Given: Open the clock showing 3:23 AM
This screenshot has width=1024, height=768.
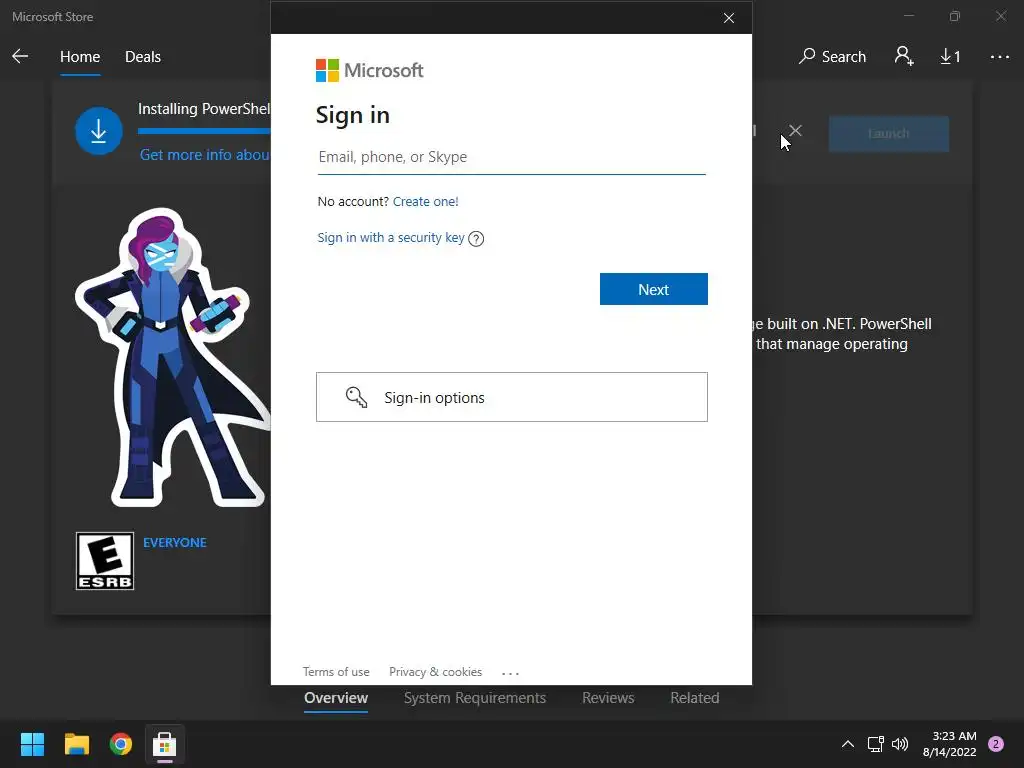Looking at the screenshot, I should coord(950,744).
